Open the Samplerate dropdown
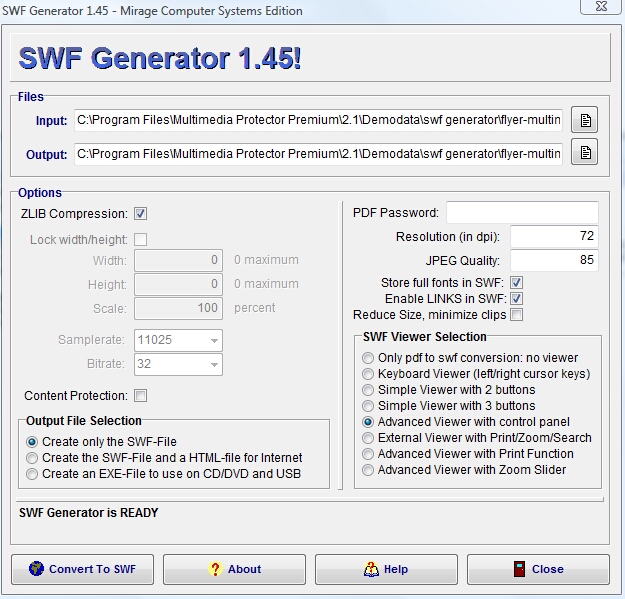Image resolution: width=625 pixels, height=599 pixels. pyautogui.click(x=211, y=340)
